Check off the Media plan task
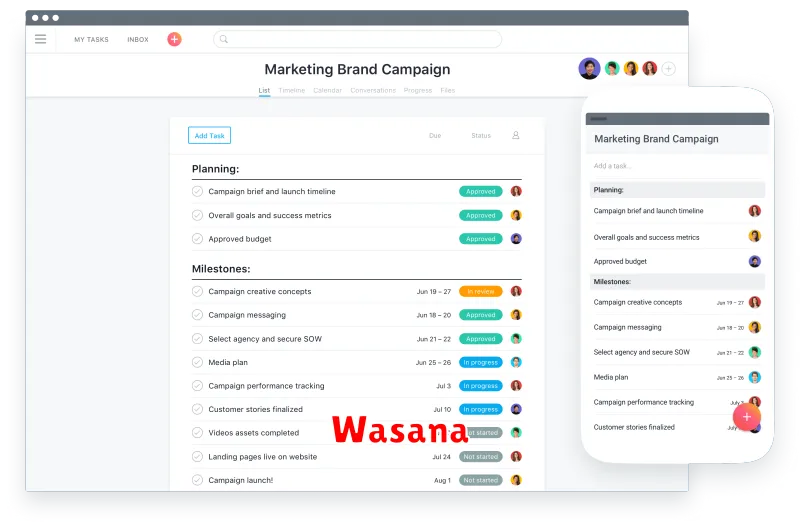 click(x=197, y=362)
